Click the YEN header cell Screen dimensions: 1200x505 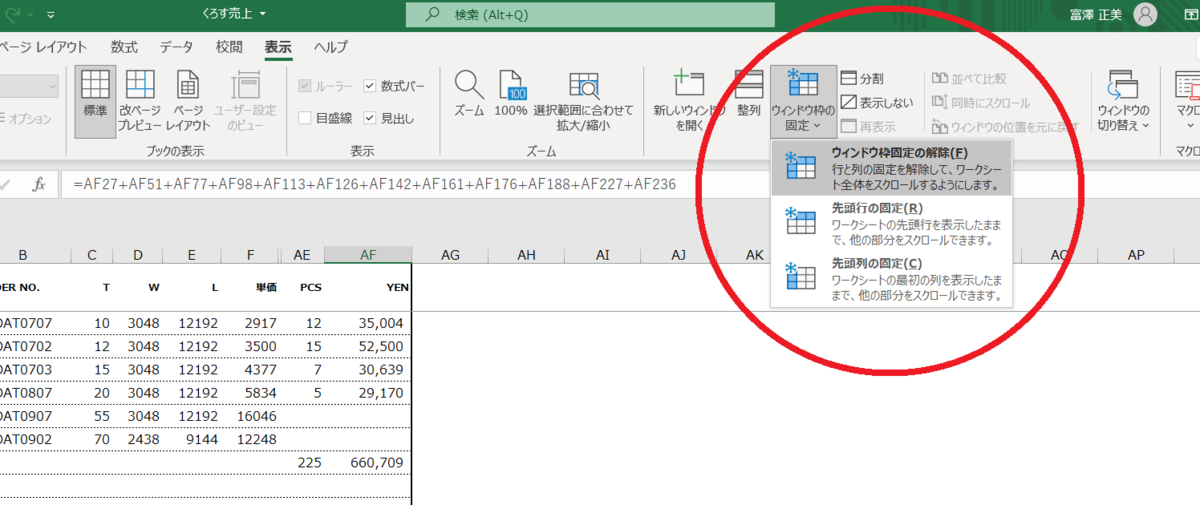(367, 287)
